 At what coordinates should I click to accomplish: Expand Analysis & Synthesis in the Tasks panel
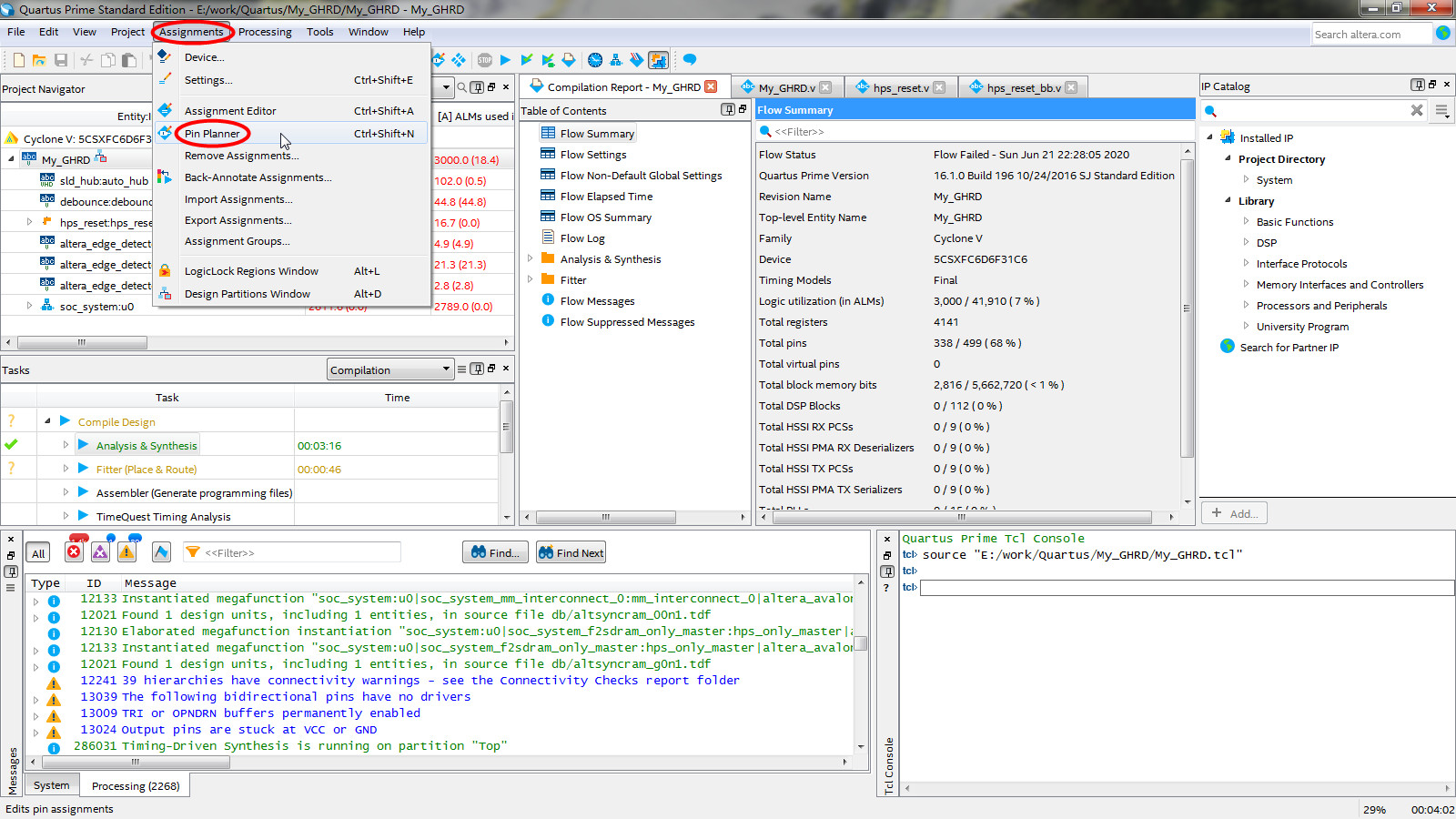click(66, 445)
